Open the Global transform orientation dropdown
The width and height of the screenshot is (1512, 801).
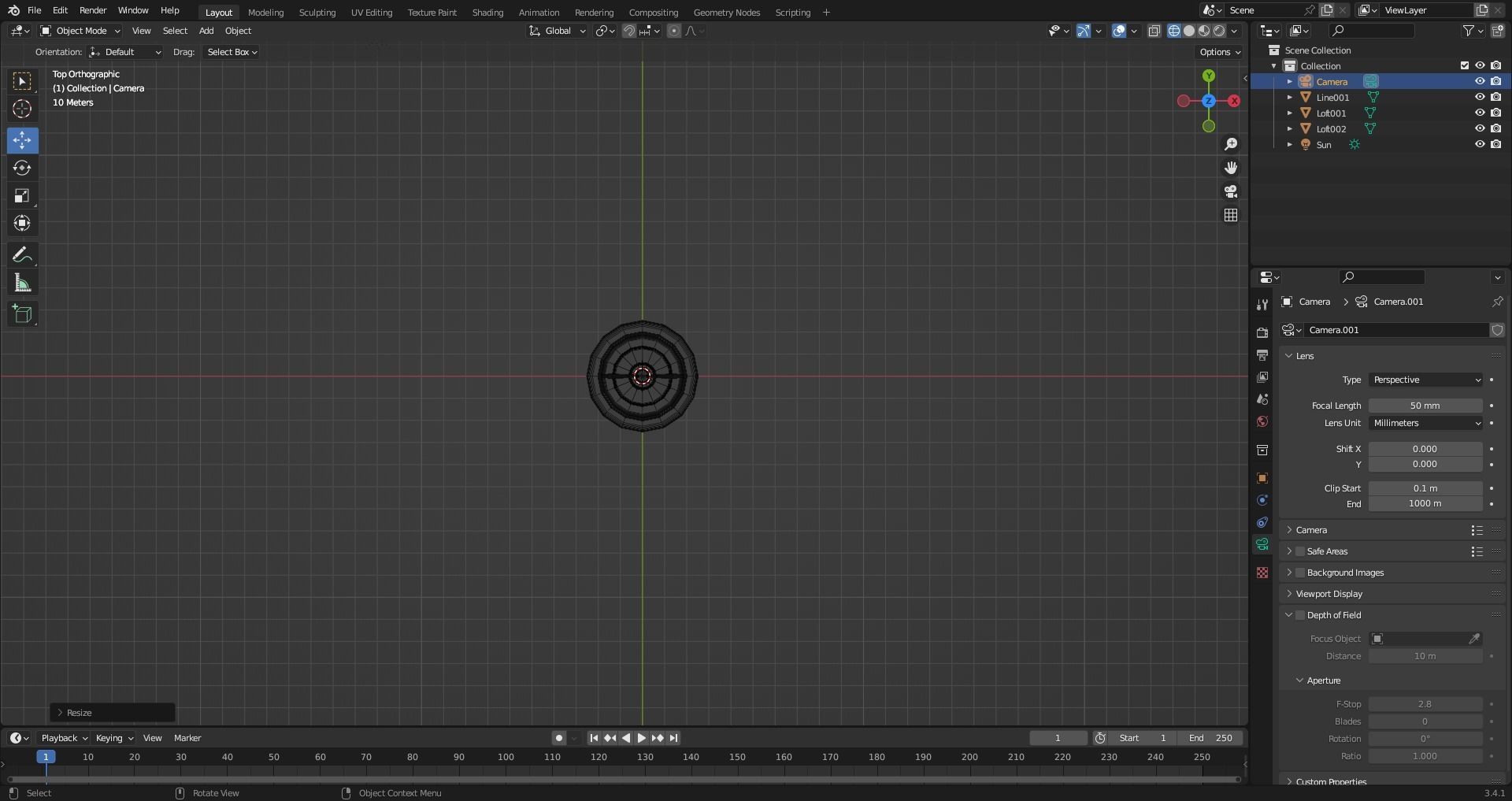[x=558, y=31]
